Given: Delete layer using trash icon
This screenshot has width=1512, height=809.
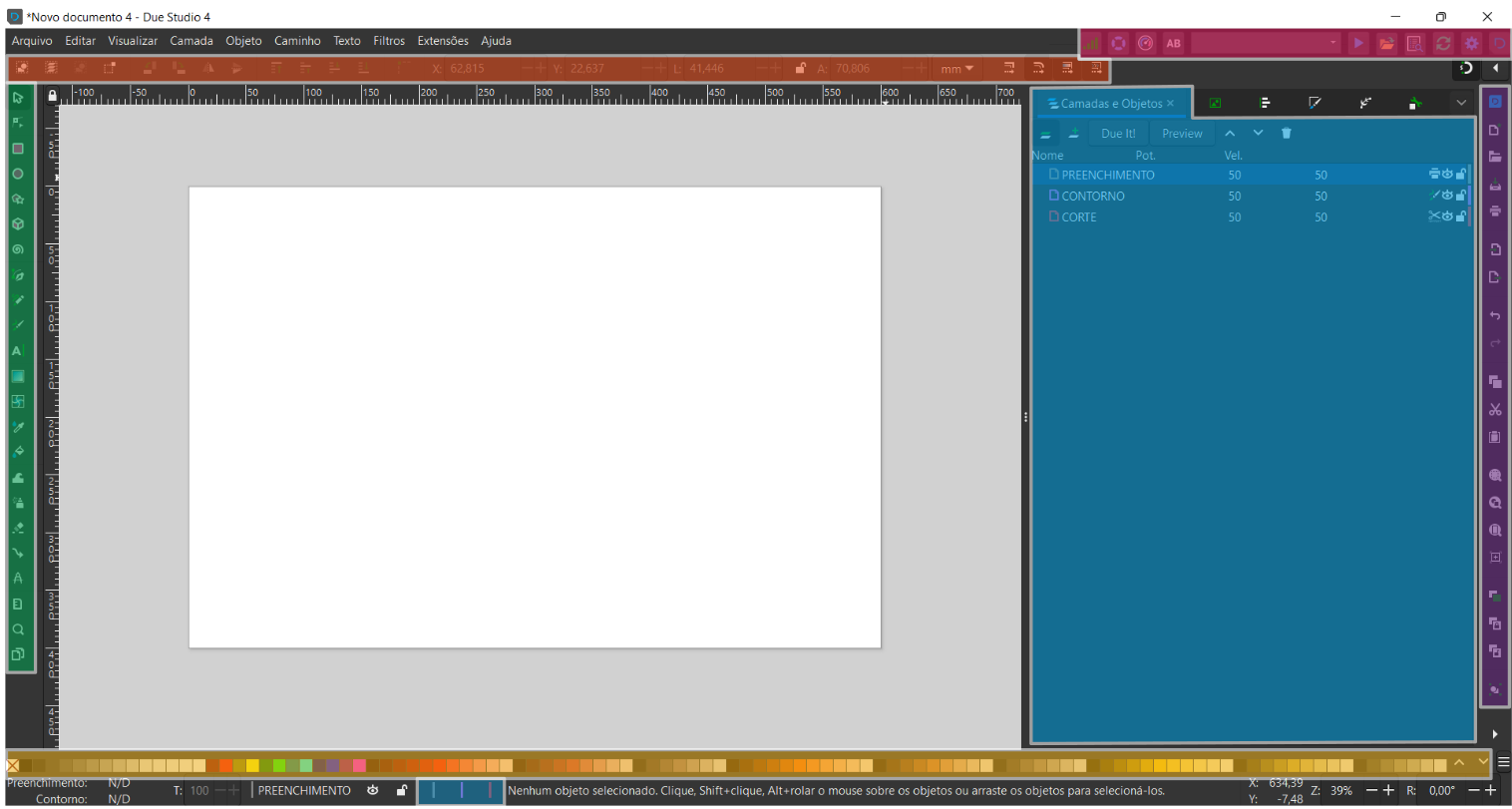Looking at the screenshot, I should (x=1287, y=133).
